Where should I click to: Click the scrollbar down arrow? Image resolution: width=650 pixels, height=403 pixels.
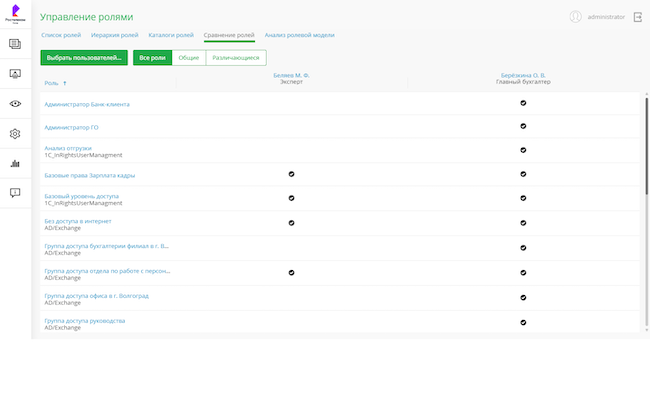646,330
